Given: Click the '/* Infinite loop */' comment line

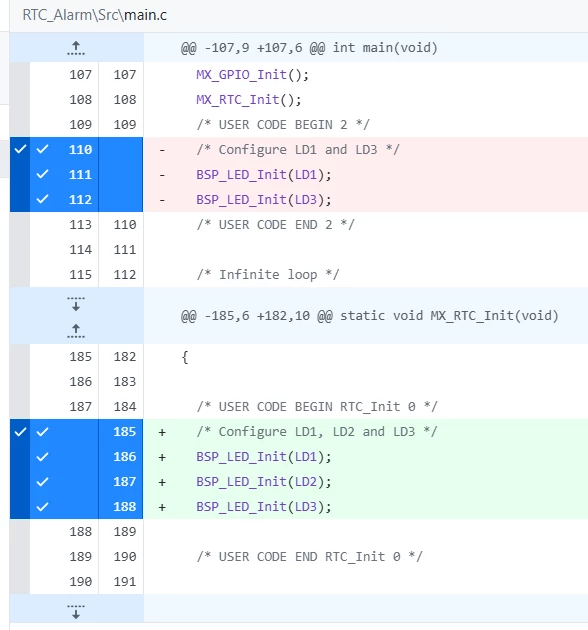Looking at the screenshot, I should 268,274.
